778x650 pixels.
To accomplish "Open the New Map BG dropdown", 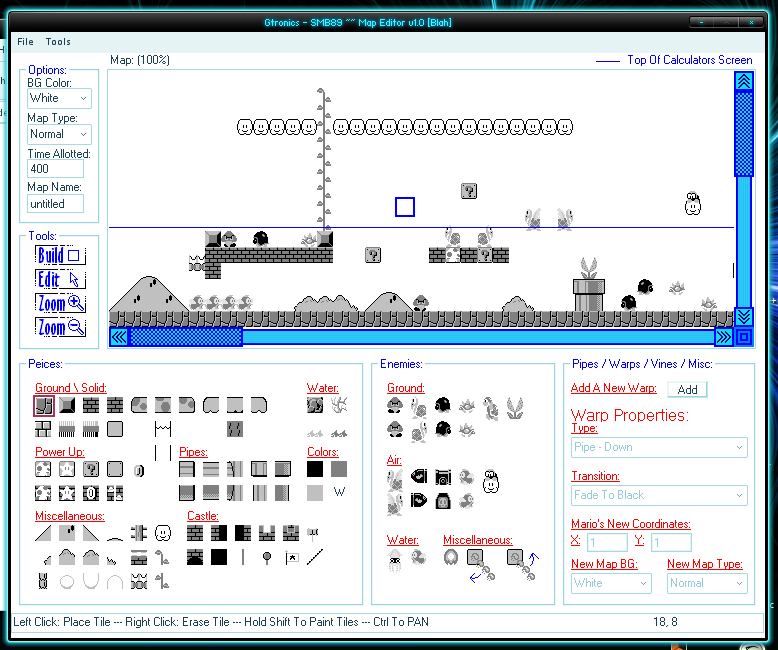I will (x=611, y=583).
